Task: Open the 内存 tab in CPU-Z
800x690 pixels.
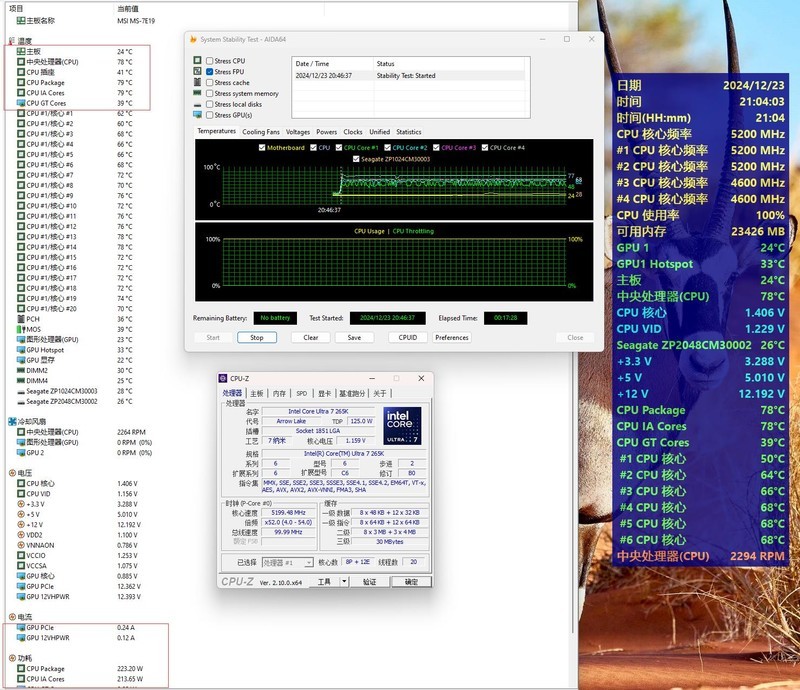Action: 279,393
